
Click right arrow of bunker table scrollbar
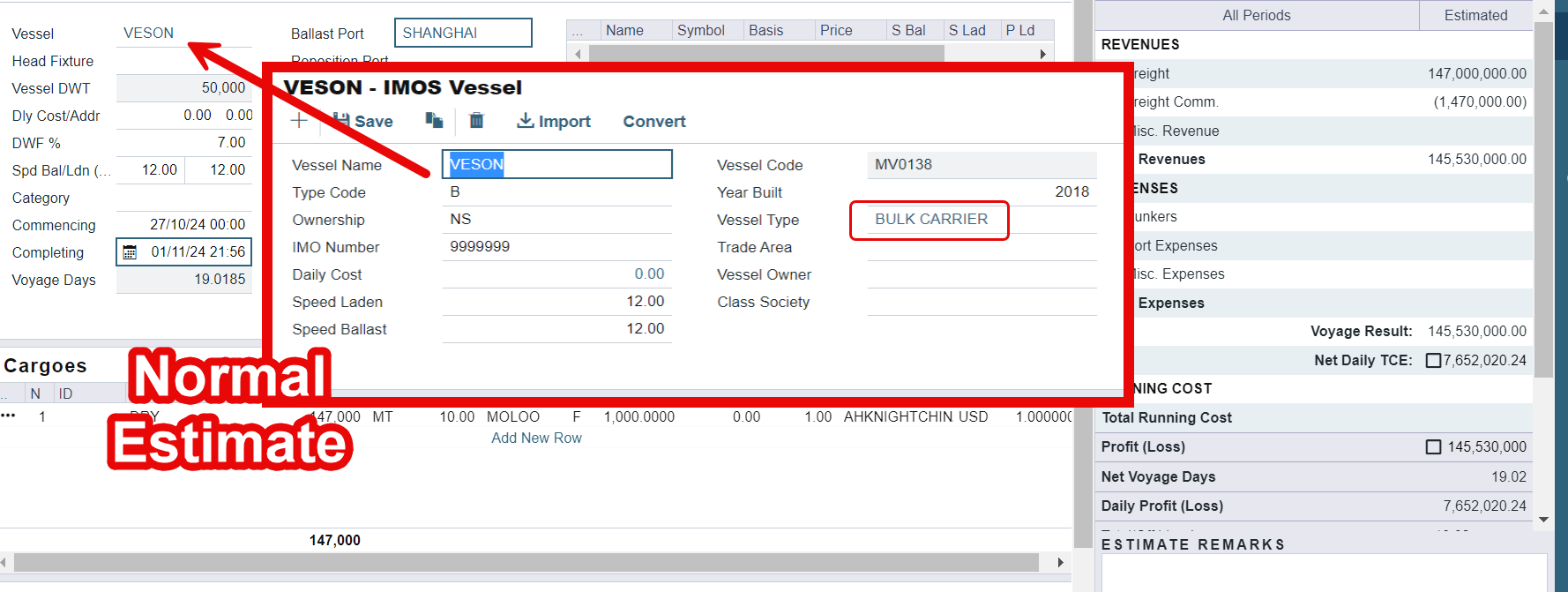click(1042, 54)
